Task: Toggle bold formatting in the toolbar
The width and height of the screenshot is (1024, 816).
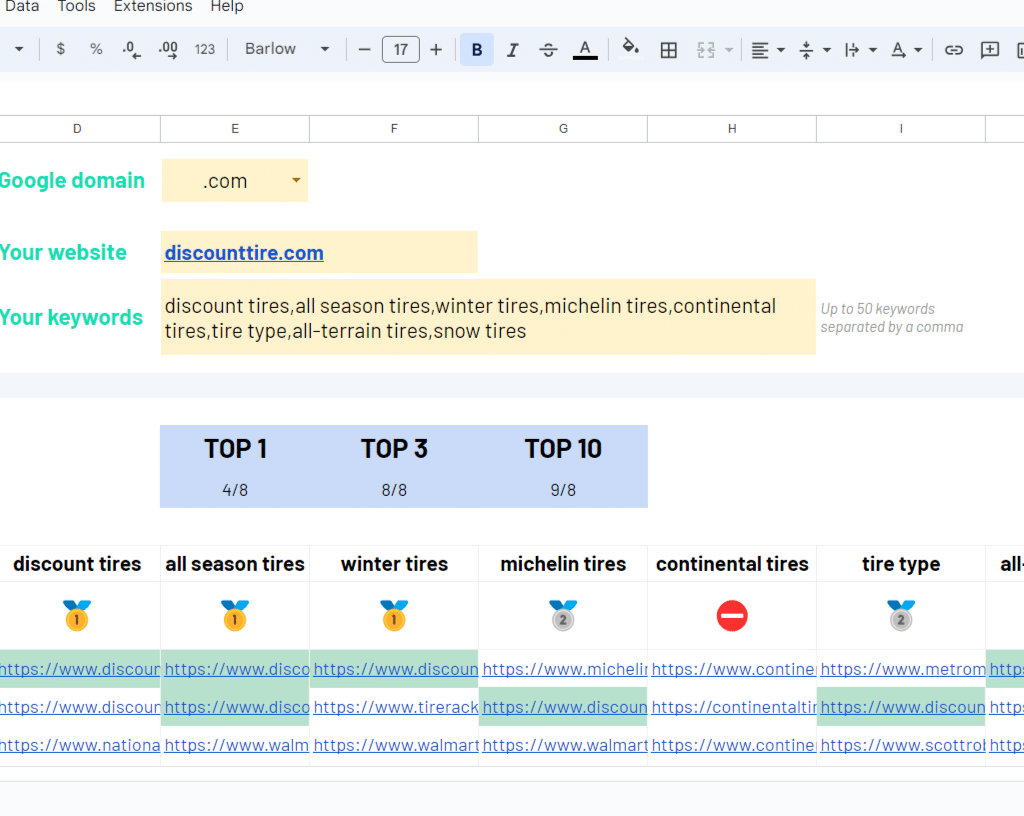Action: (x=477, y=50)
